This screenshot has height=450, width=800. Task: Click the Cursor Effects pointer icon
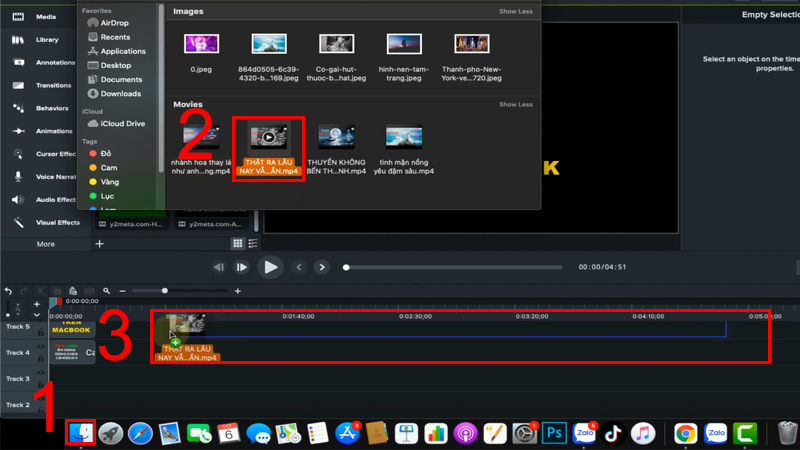[x=18, y=154]
